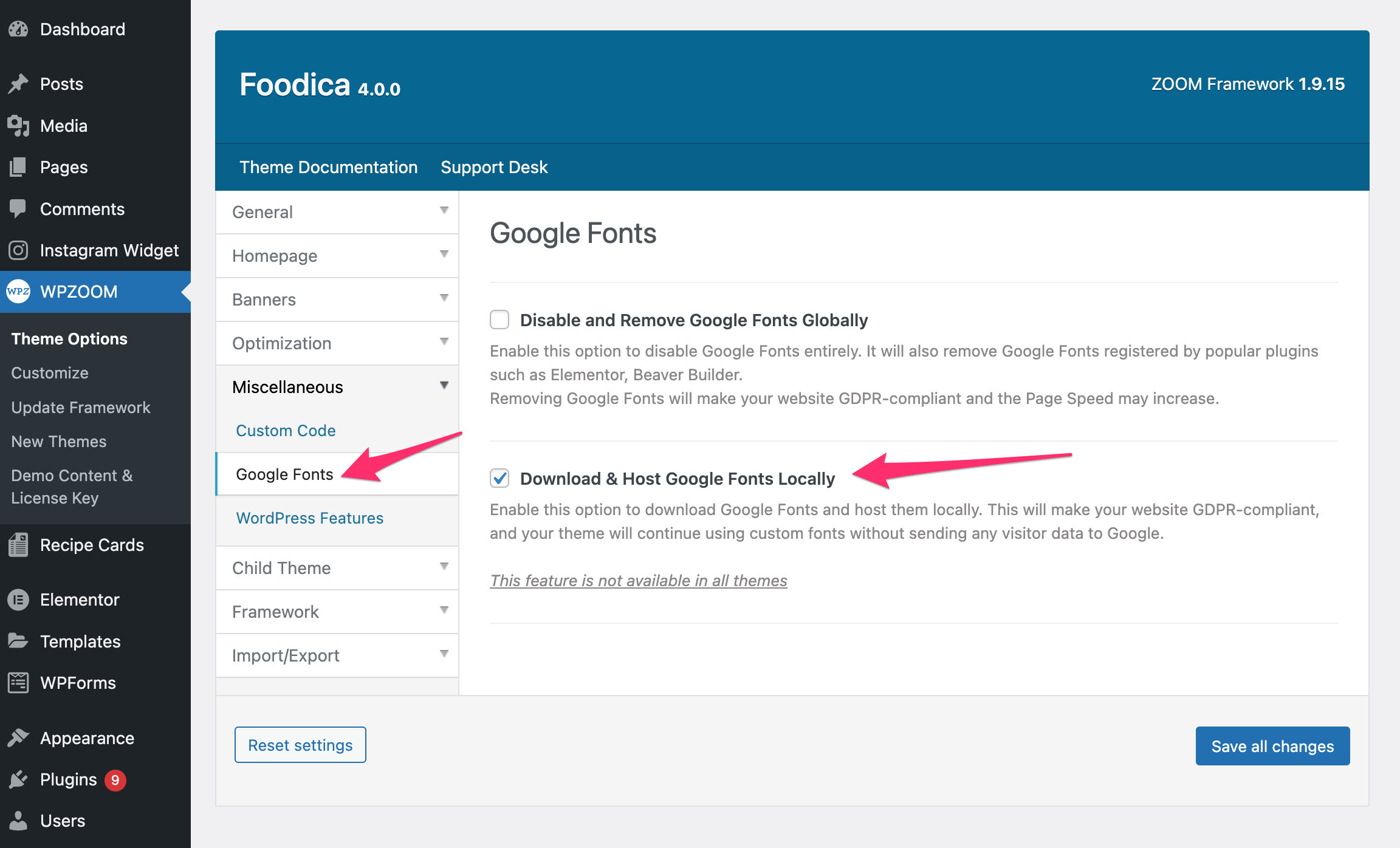The width and height of the screenshot is (1400, 848).
Task: Click the Appearance paintbrush icon
Action: tap(18, 738)
